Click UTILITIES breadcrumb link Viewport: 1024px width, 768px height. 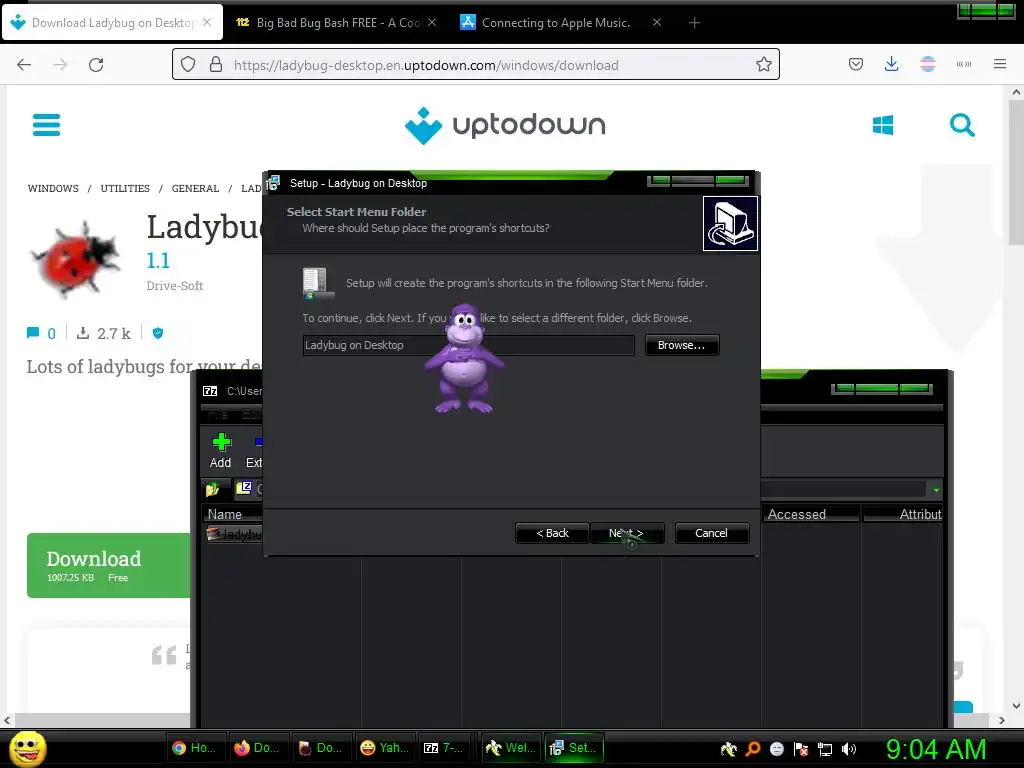(125, 188)
